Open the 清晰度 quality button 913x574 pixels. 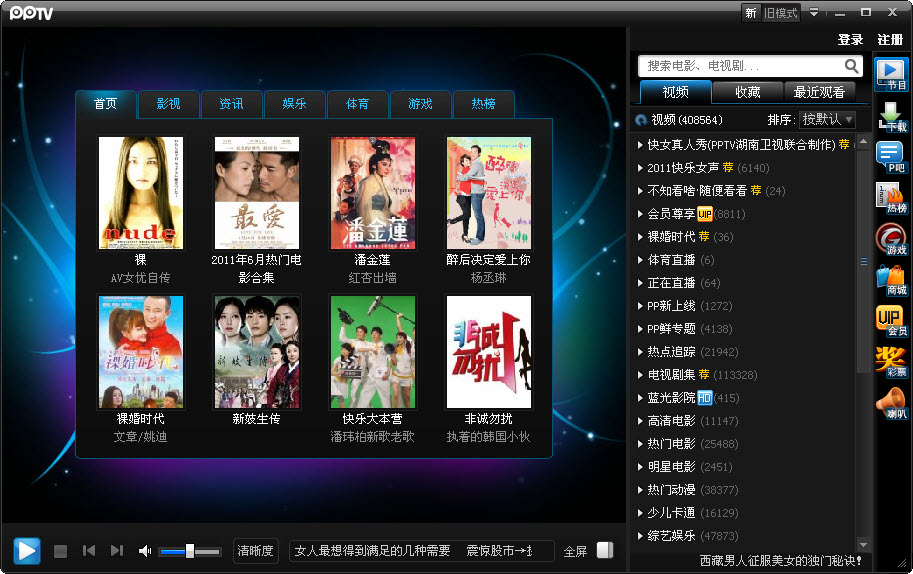tap(256, 551)
